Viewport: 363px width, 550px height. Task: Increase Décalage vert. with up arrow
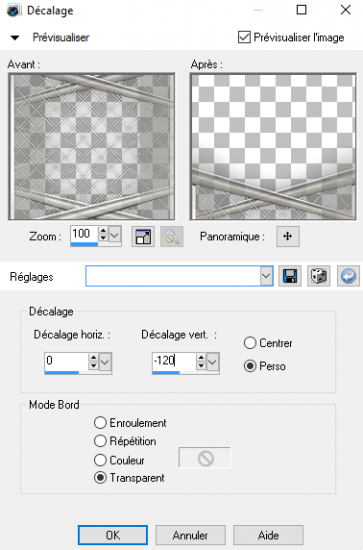[x=201, y=358]
